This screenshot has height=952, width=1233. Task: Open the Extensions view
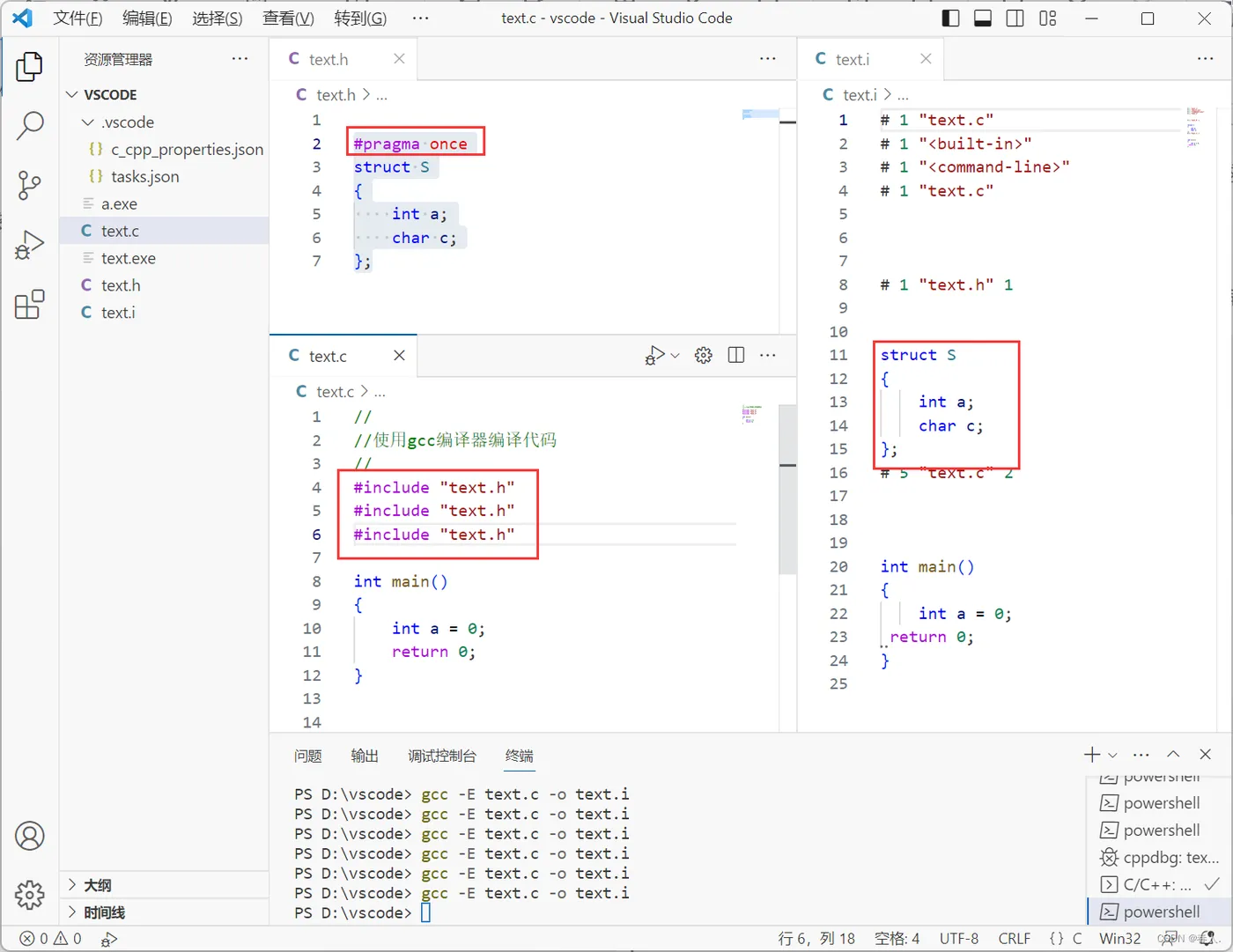pos(30,305)
